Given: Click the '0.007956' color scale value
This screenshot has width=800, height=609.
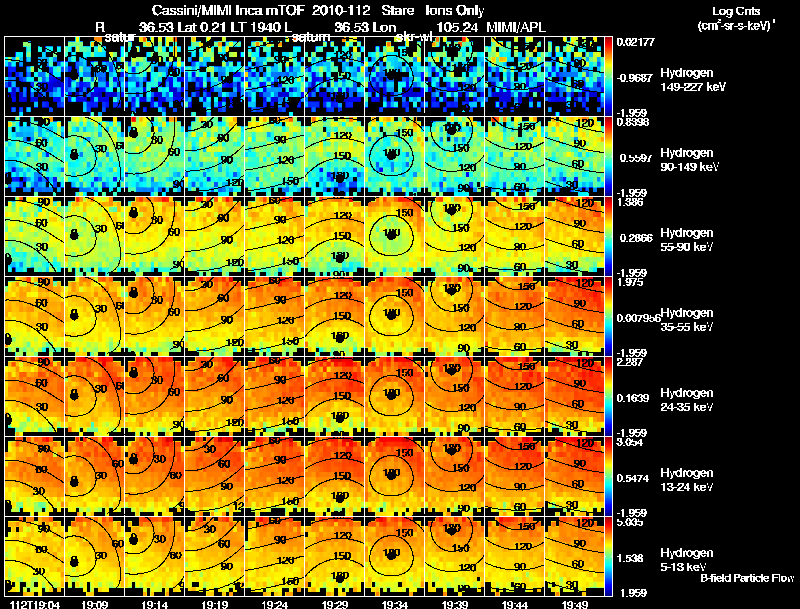Looking at the screenshot, I should click(x=638, y=318).
